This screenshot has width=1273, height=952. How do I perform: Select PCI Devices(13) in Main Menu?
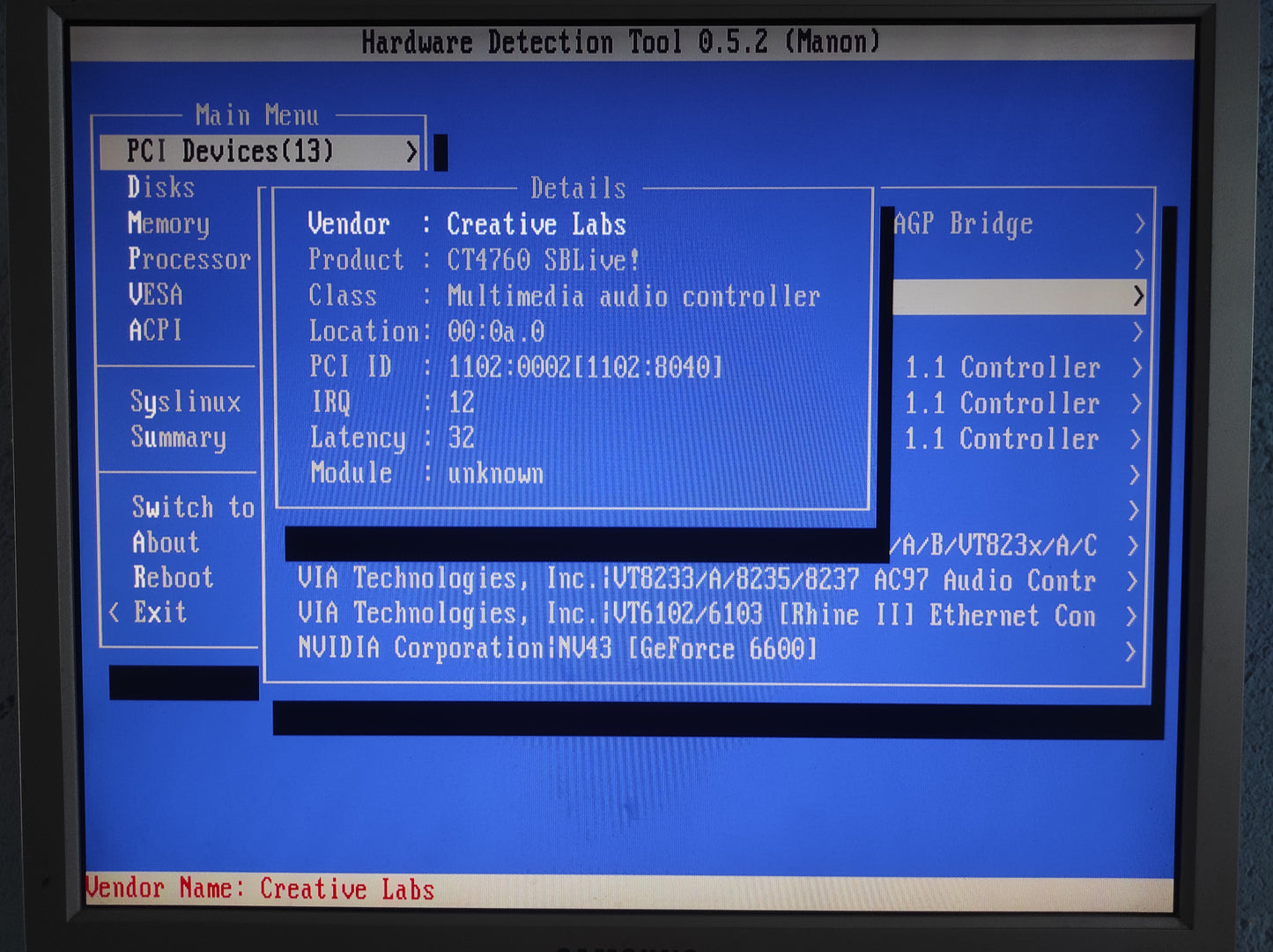(231, 151)
